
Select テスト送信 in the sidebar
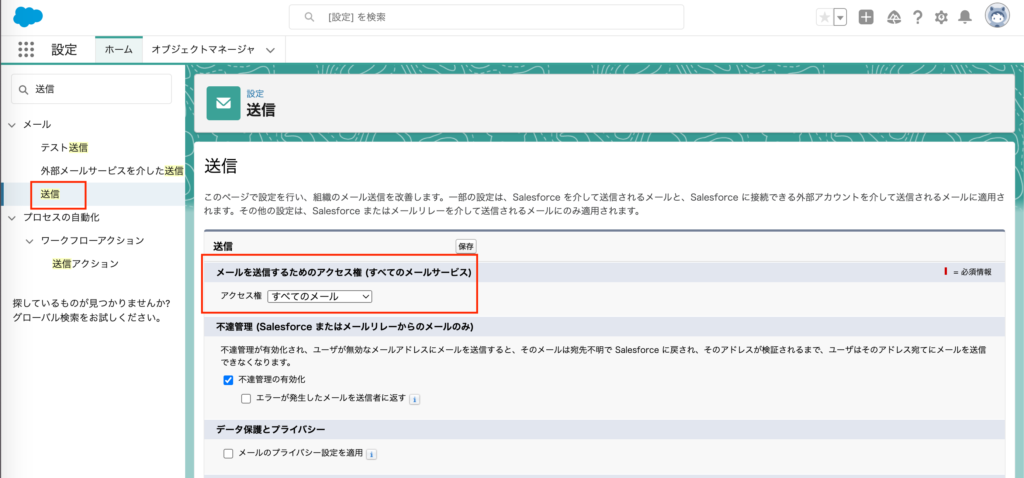tap(64, 147)
